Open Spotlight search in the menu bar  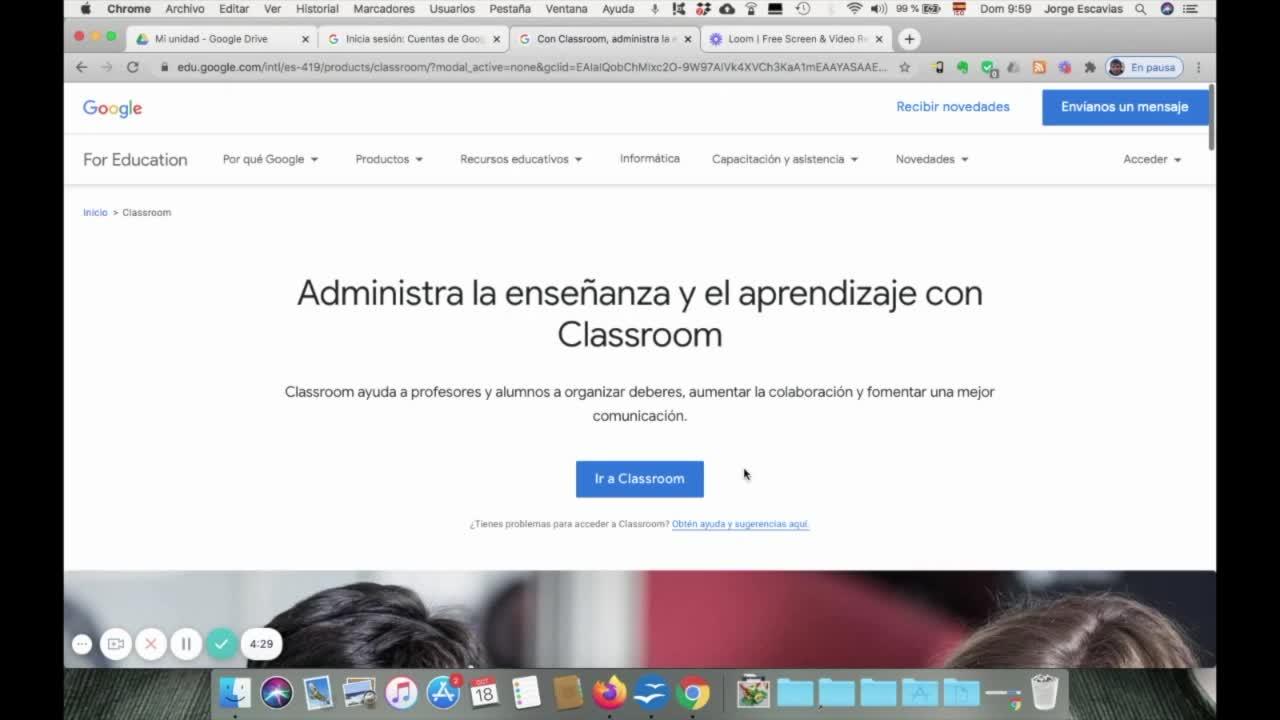1140,9
